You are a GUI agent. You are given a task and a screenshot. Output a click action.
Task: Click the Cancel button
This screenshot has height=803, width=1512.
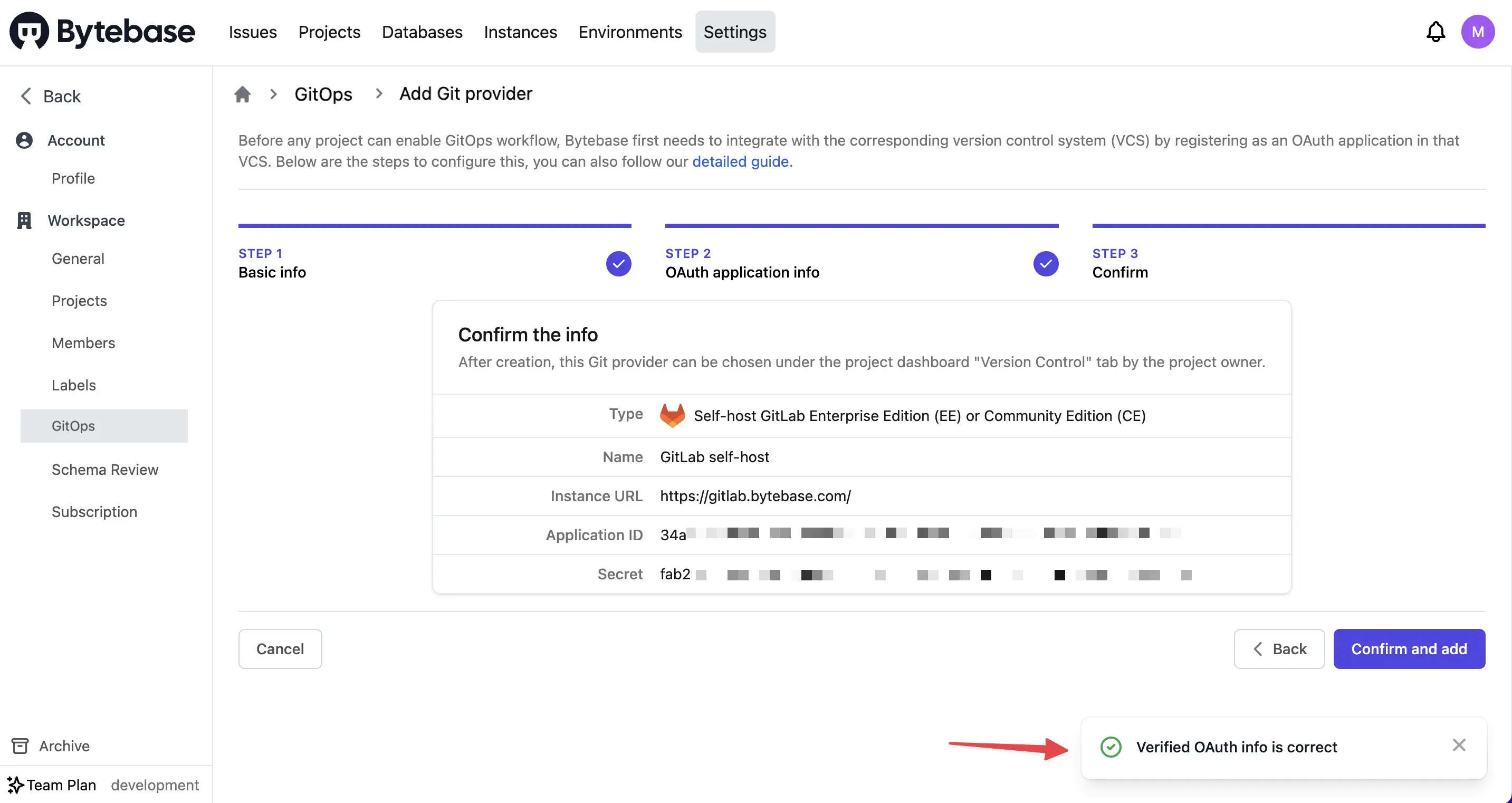point(280,648)
